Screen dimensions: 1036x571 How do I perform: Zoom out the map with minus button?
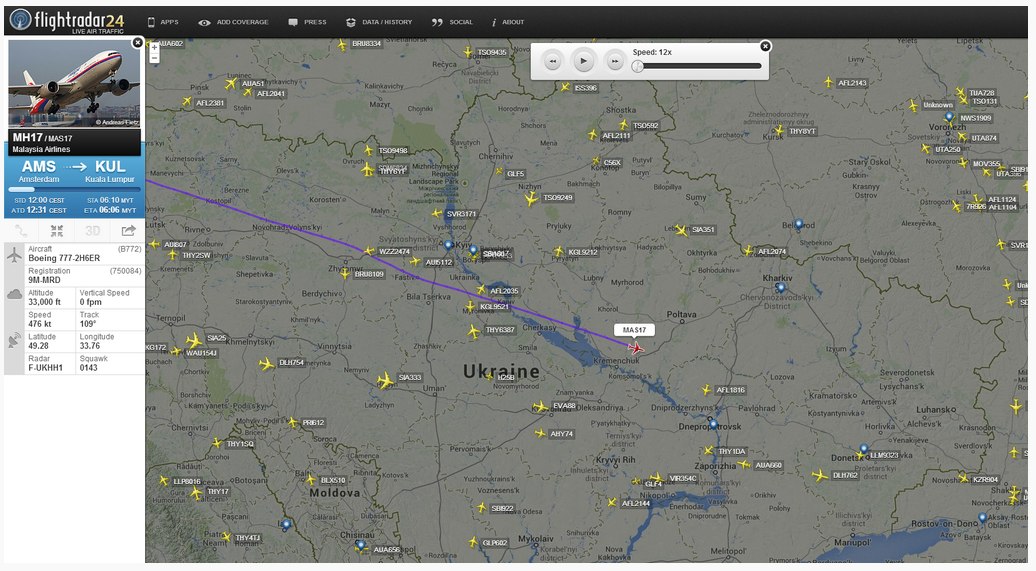point(154,58)
